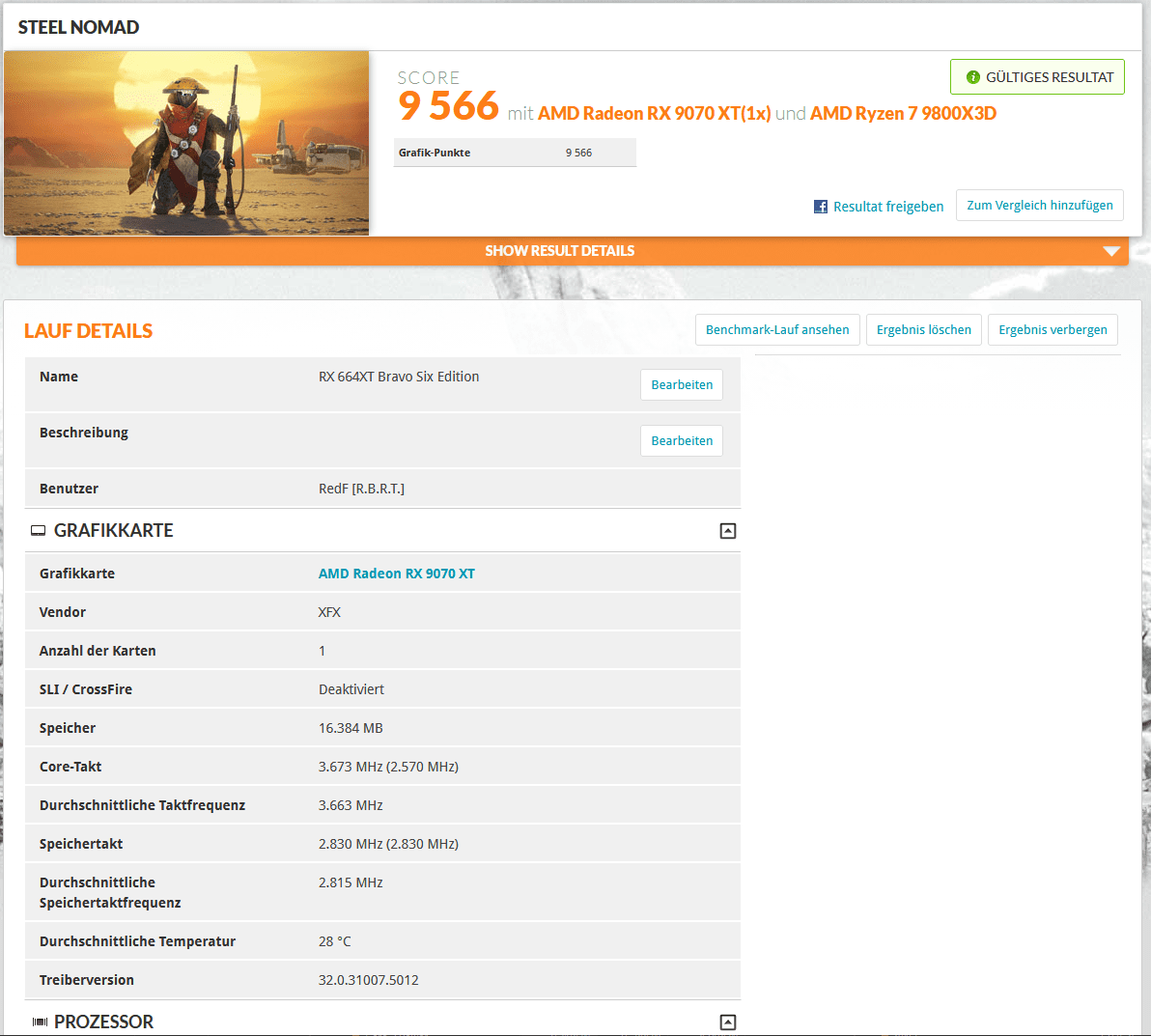The image size is (1151, 1036).
Task: Click the Speicher value 16.384 MB
Action: tap(351, 728)
